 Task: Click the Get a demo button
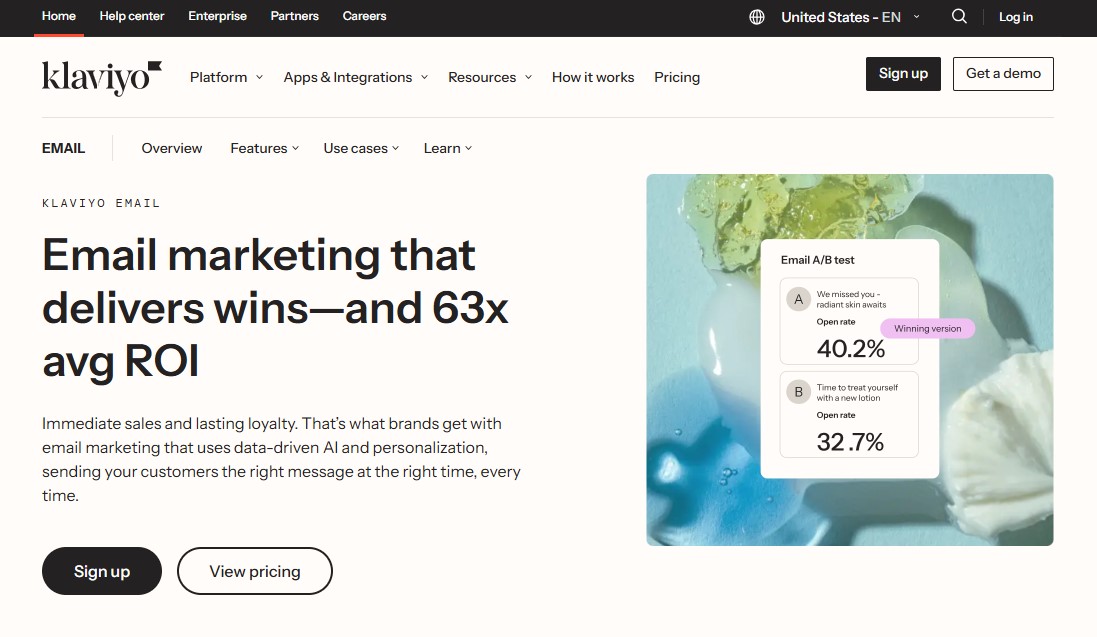click(1003, 74)
